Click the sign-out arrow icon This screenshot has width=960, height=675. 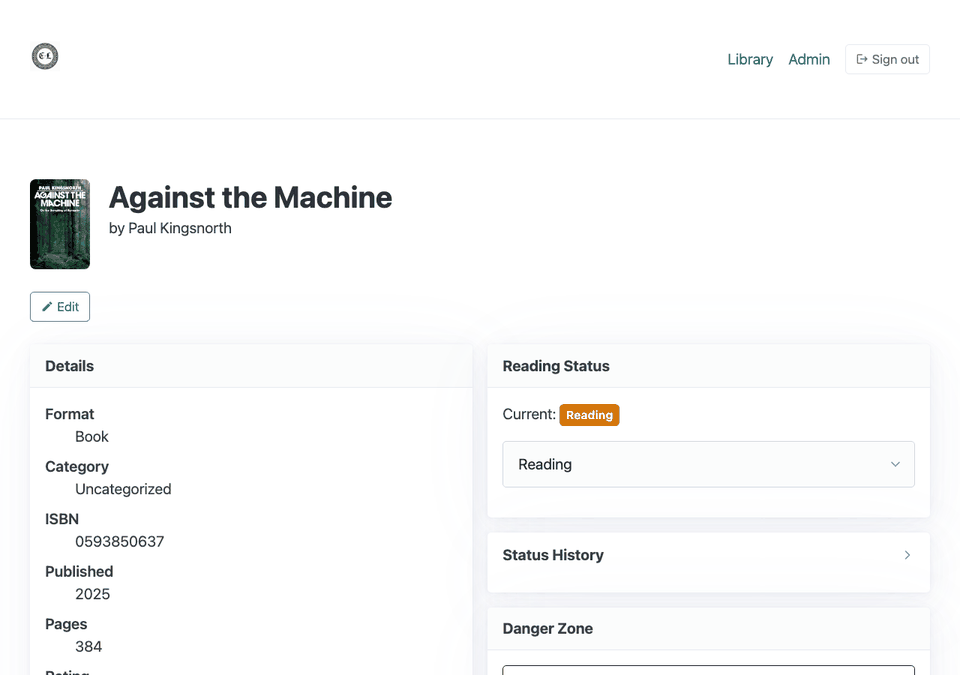(x=862, y=59)
